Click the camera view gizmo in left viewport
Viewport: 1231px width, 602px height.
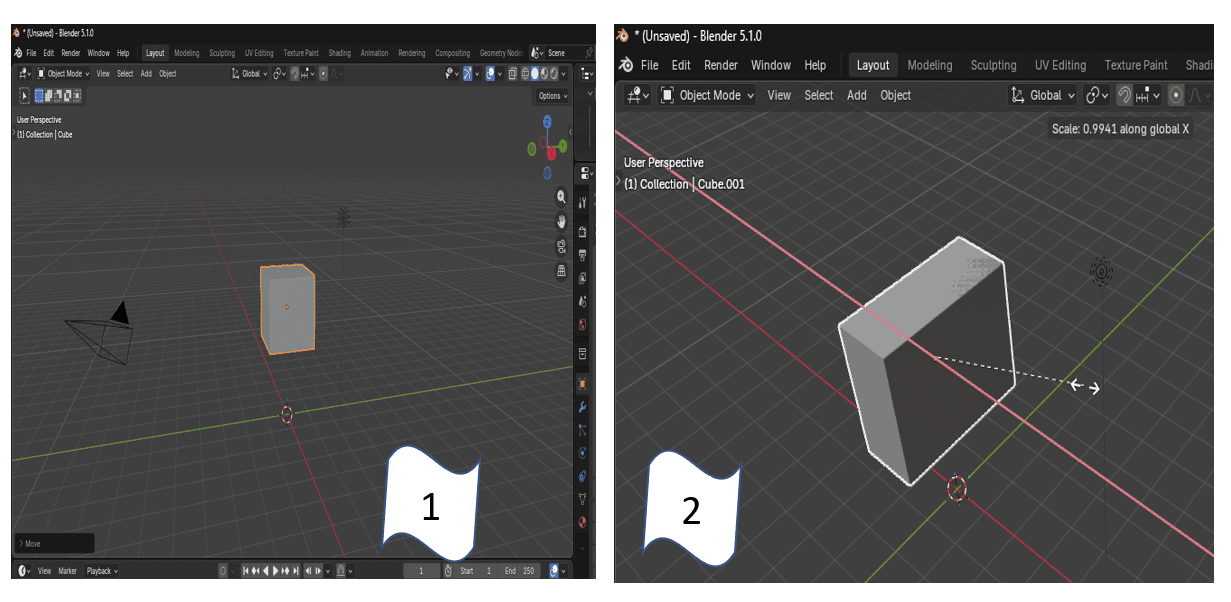click(x=561, y=246)
